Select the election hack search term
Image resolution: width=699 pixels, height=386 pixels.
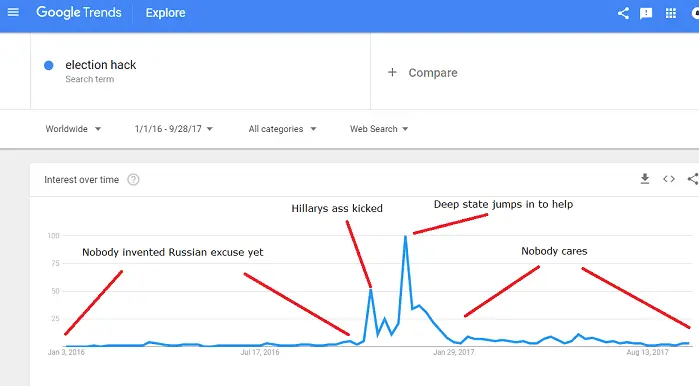coord(101,65)
